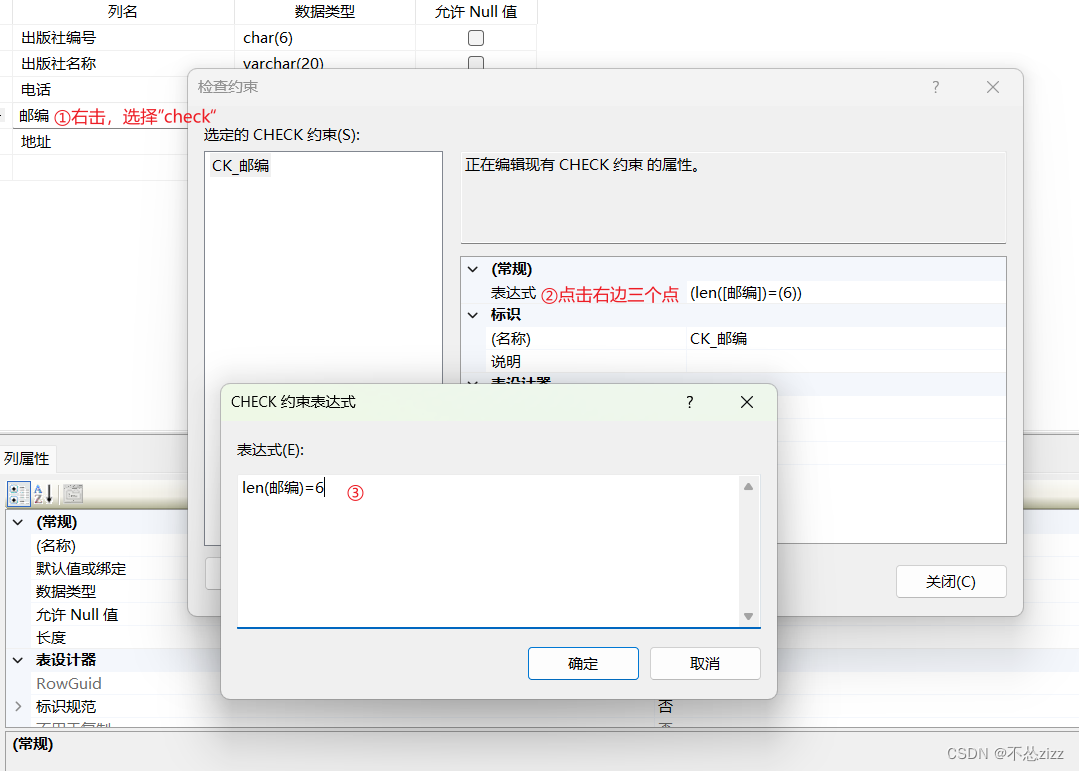
Task: Select the alphabetical sort icon in 列属性 panel
Action: coord(42,493)
